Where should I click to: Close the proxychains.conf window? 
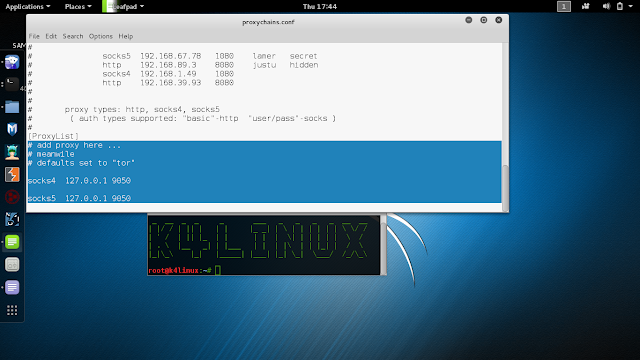[498, 20]
